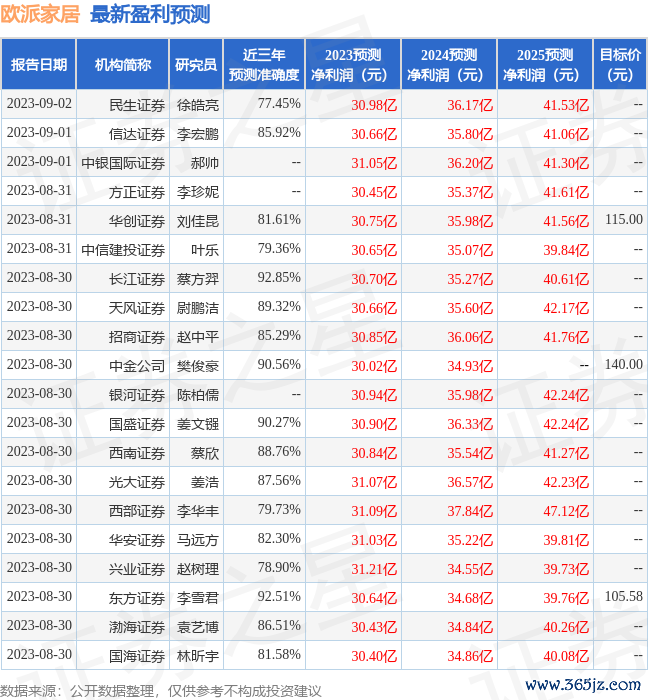Click accuracy value 77.45%

[x=279, y=104]
